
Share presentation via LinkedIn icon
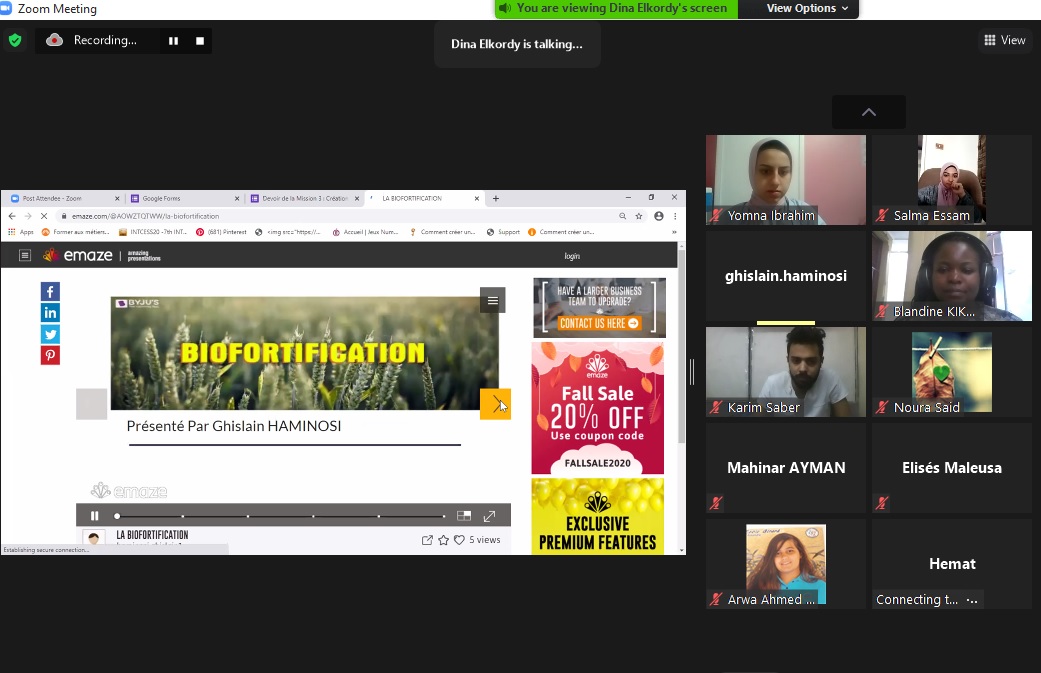click(x=50, y=313)
